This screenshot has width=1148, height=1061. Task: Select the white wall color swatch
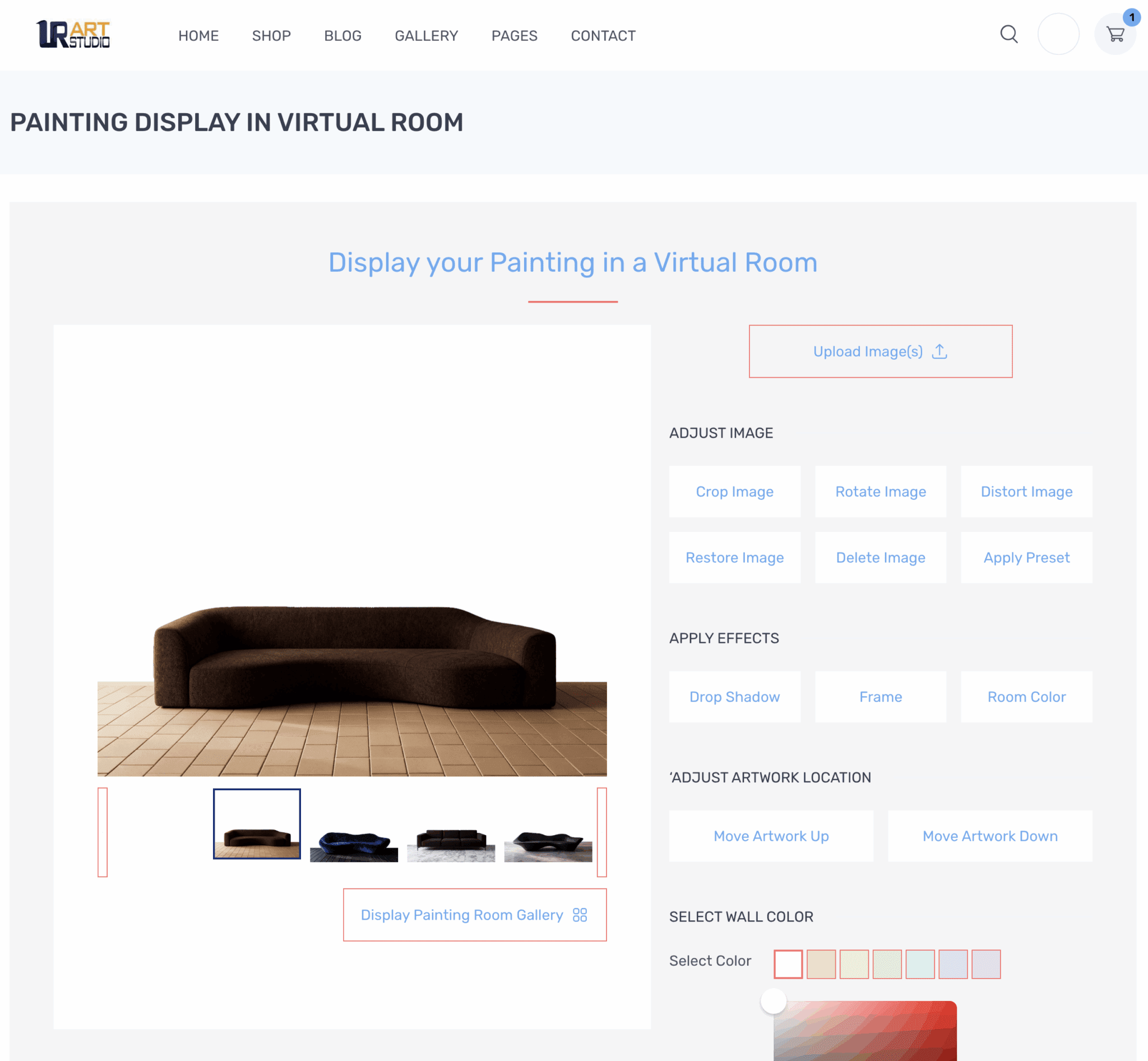point(788,964)
